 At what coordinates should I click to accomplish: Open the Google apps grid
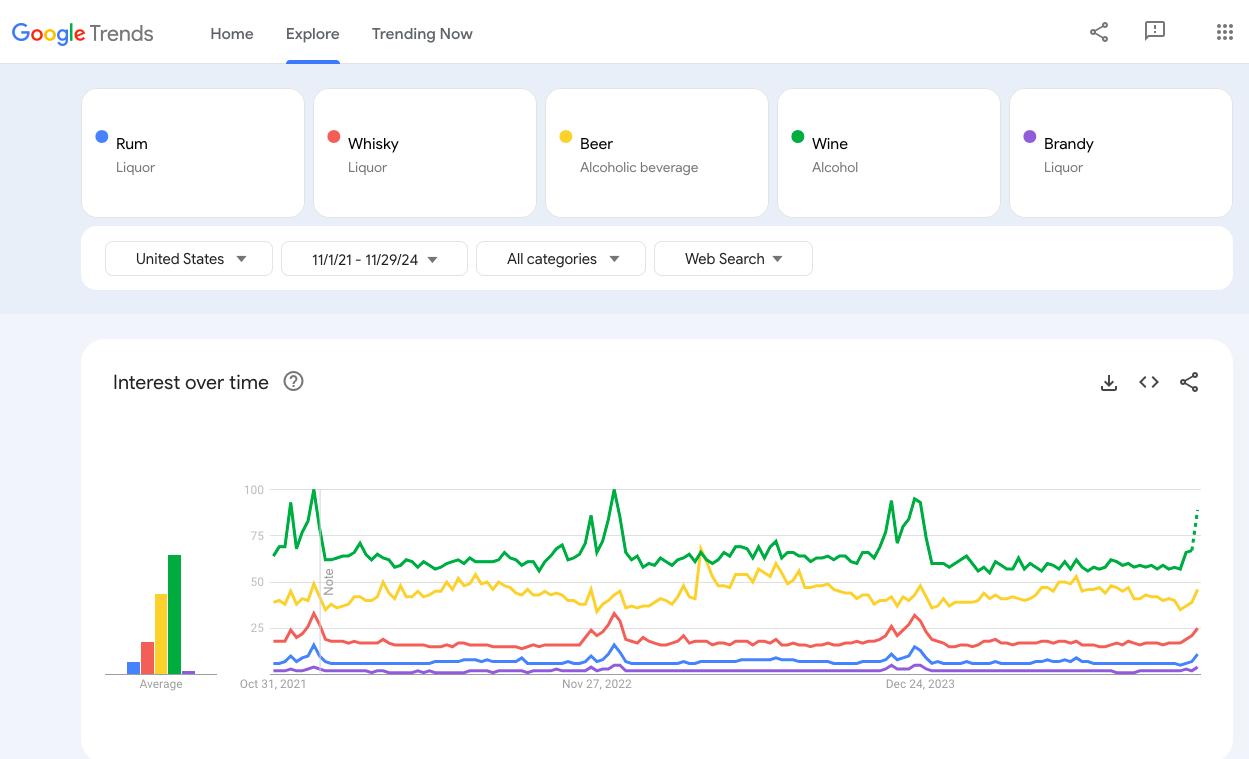(1224, 32)
